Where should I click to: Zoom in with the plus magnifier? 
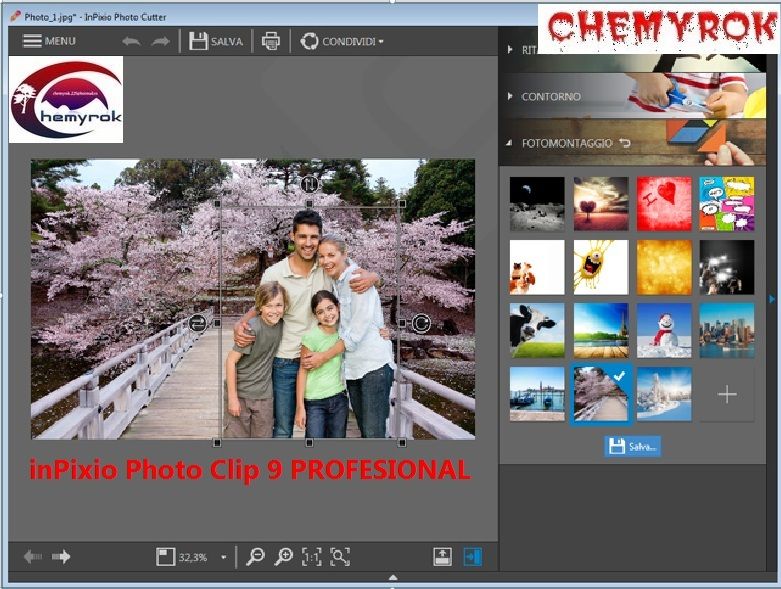coord(284,557)
